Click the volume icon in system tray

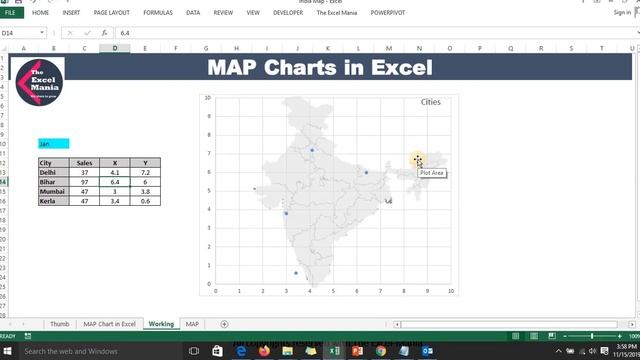pyautogui.click(x=593, y=351)
